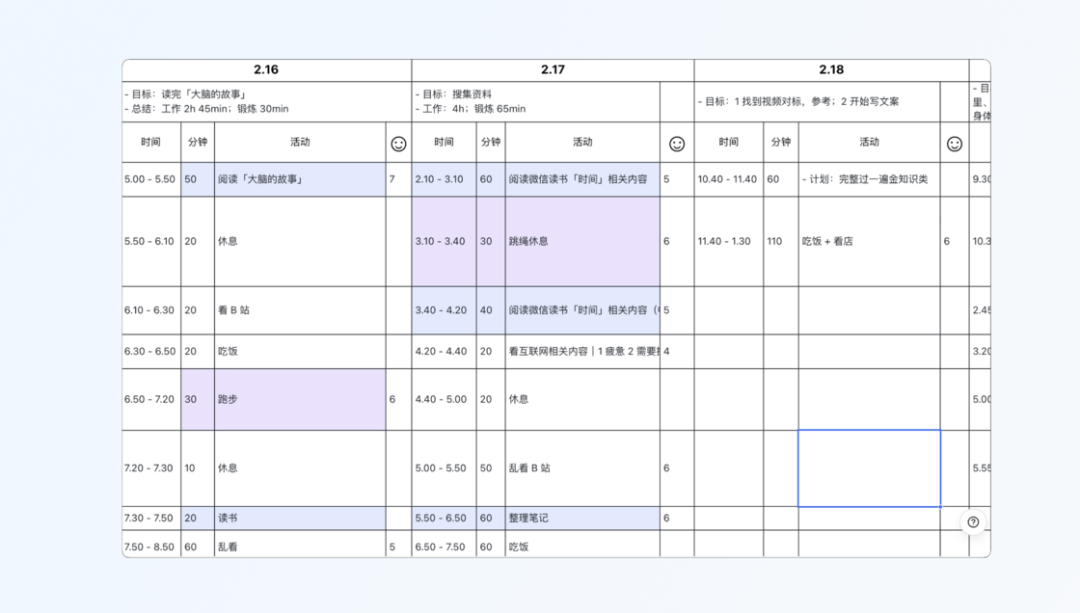Image resolution: width=1080 pixels, height=613 pixels.
Task: Click the smiley face icon under 2.18
Action: pyautogui.click(x=954, y=143)
